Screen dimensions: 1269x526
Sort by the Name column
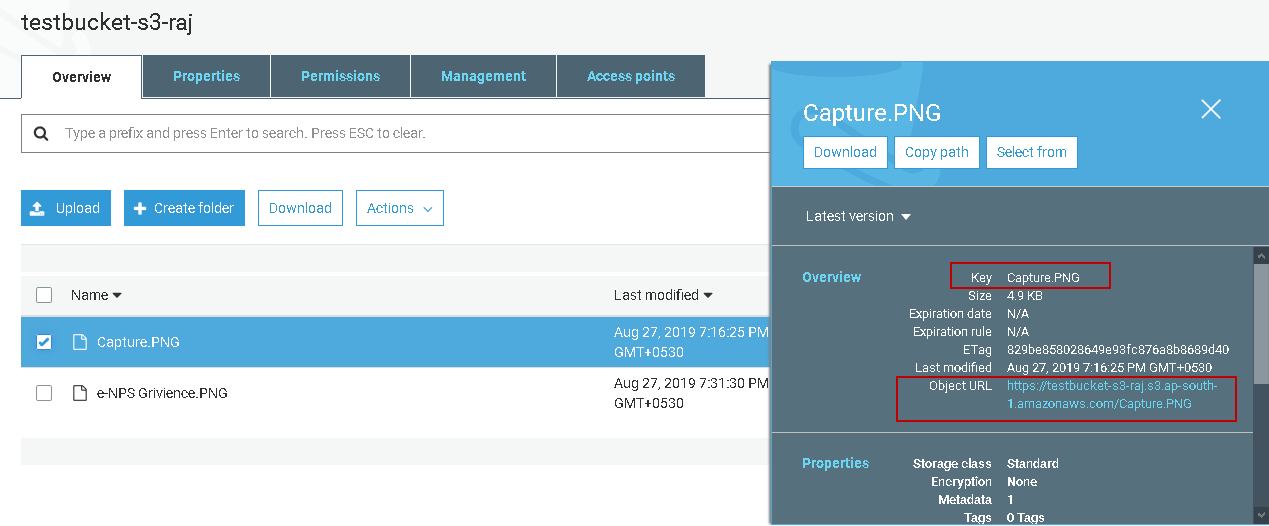(x=96, y=295)
